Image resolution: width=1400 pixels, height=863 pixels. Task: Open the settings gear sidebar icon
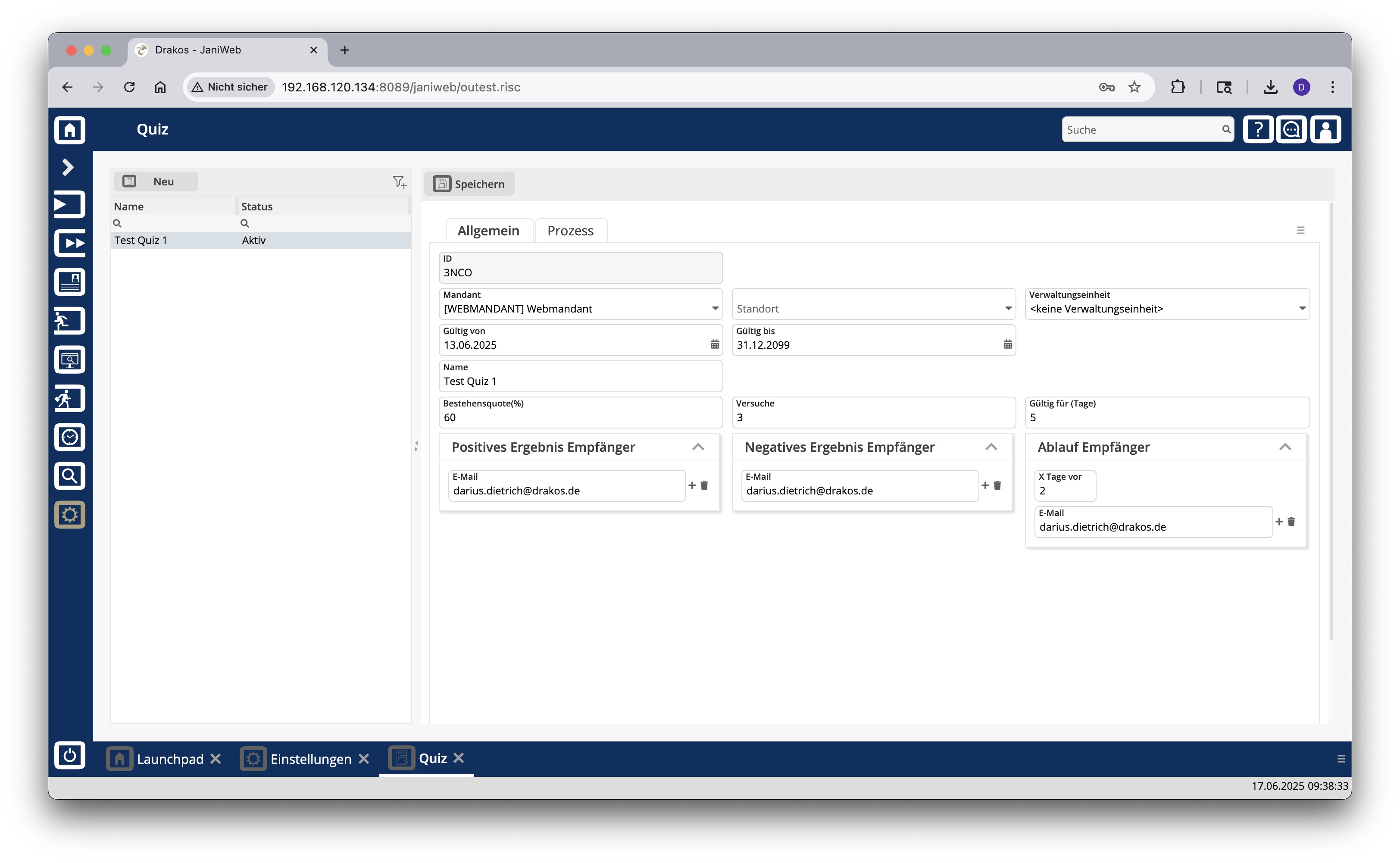(70, 516)
